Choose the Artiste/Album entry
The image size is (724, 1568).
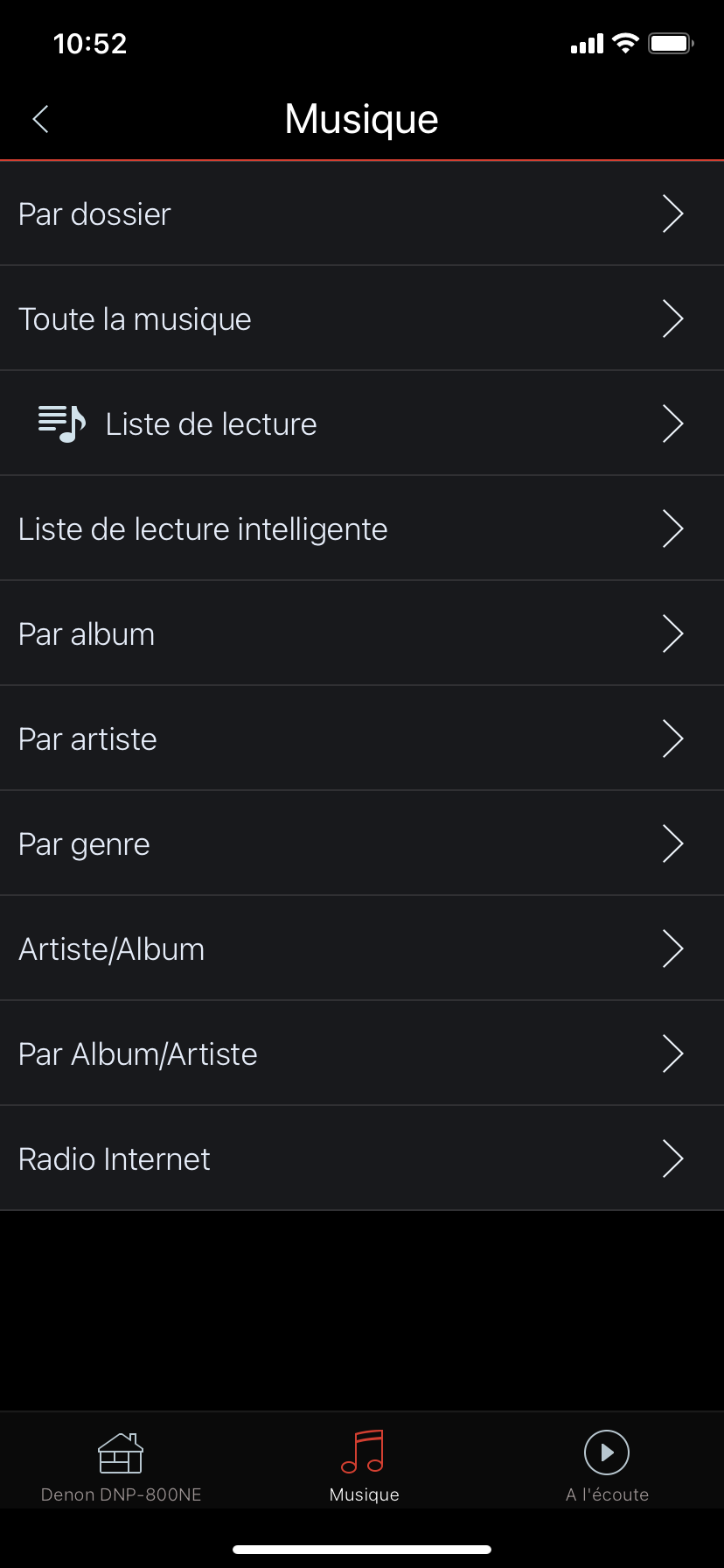pyautogui.click(x=112, y=949)
